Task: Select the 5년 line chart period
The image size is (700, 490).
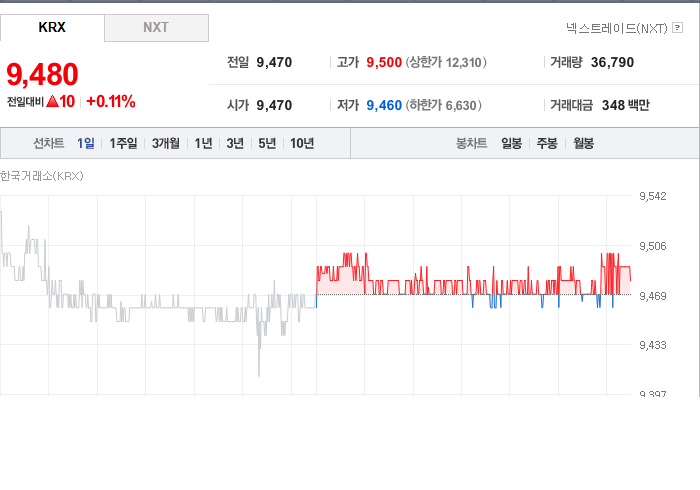Action: tap(267, 143)
